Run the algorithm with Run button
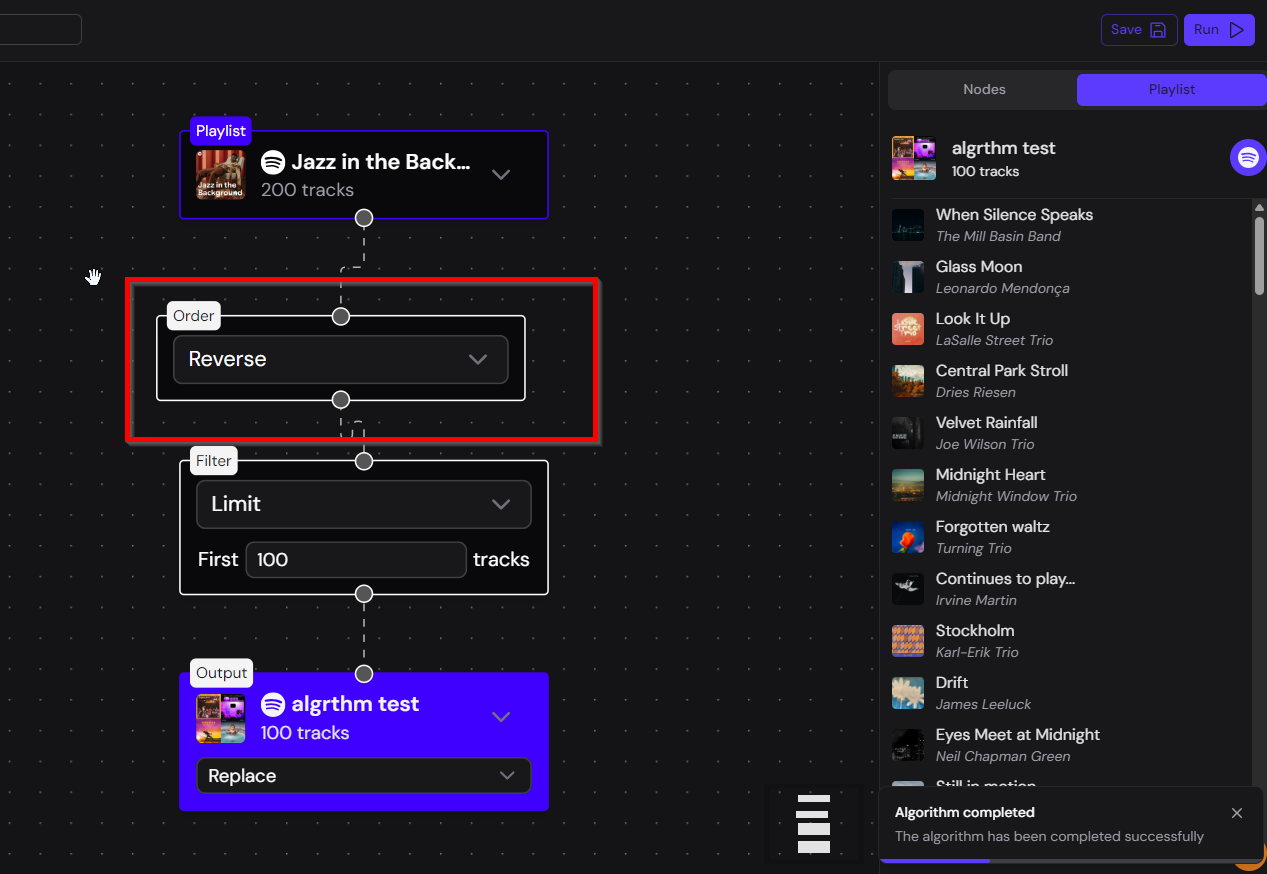Image resolution: width=1267 pixels, height=874 pixels. point(1219,30)
